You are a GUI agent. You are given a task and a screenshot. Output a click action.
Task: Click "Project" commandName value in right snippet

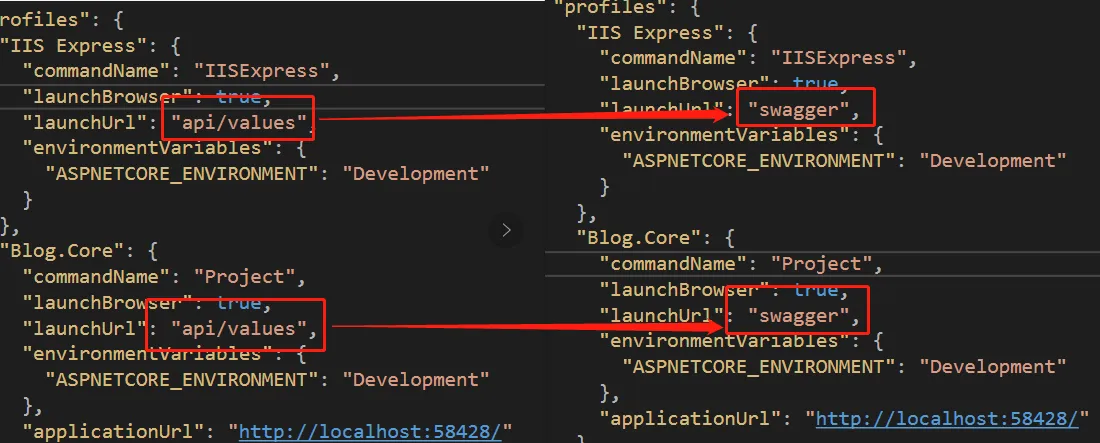[821, 264]
